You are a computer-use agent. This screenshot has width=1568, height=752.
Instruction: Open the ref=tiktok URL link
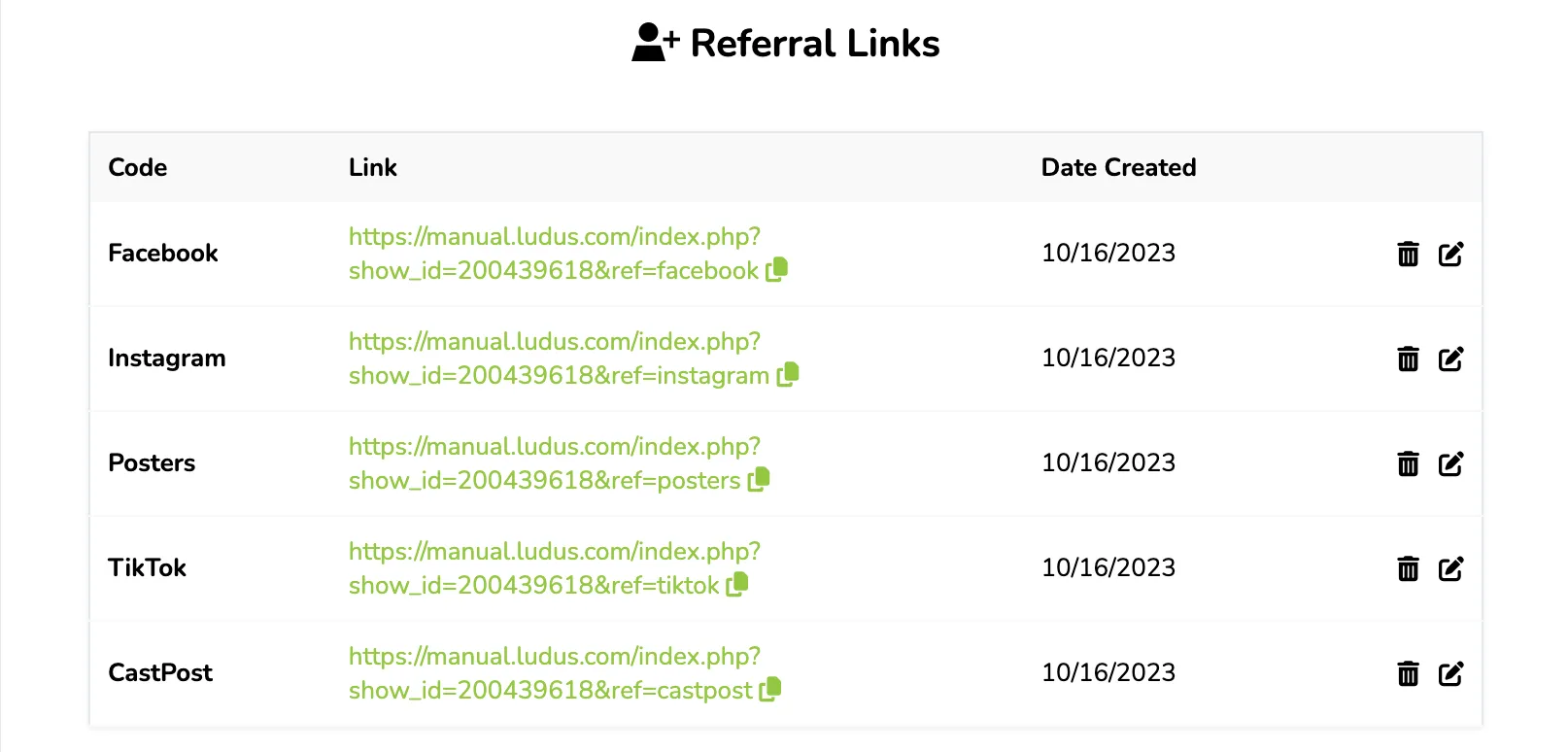point(555,568)
